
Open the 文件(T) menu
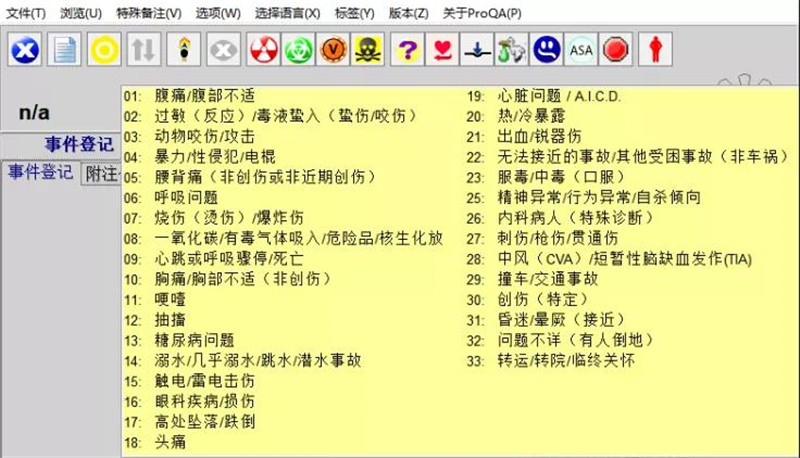[26, 13]
